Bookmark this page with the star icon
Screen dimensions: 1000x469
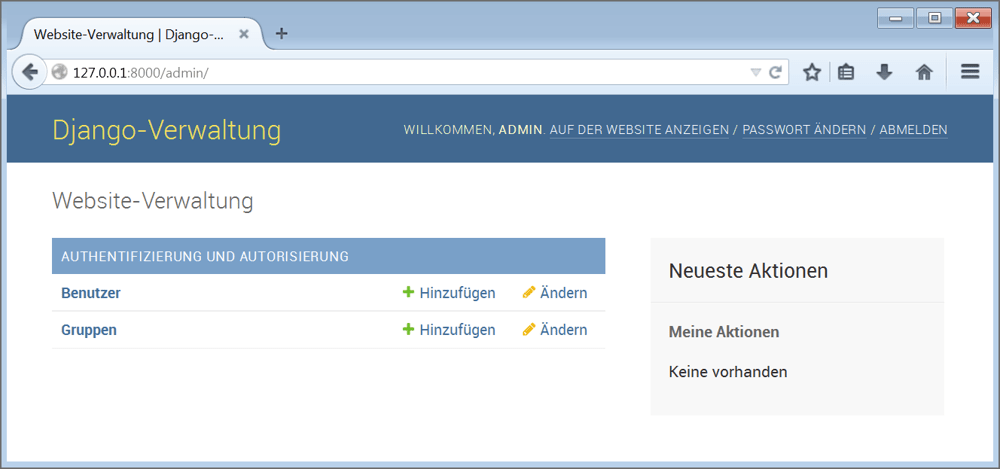point(812,72)
